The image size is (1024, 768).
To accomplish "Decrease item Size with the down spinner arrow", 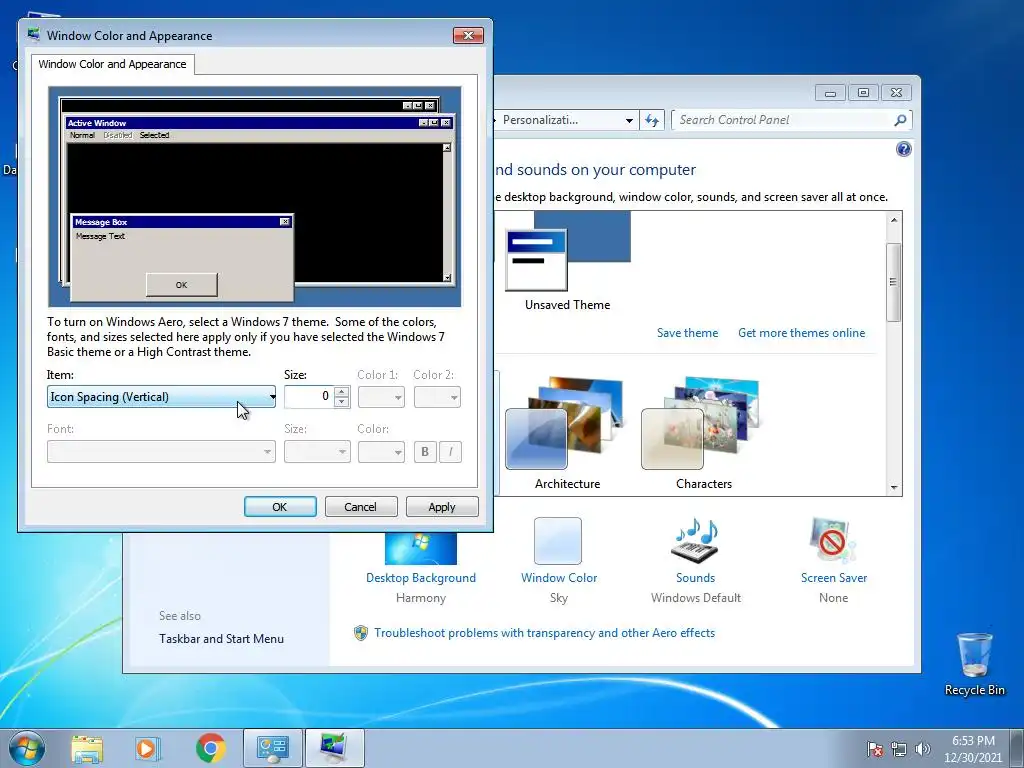I will click(342, 402).
